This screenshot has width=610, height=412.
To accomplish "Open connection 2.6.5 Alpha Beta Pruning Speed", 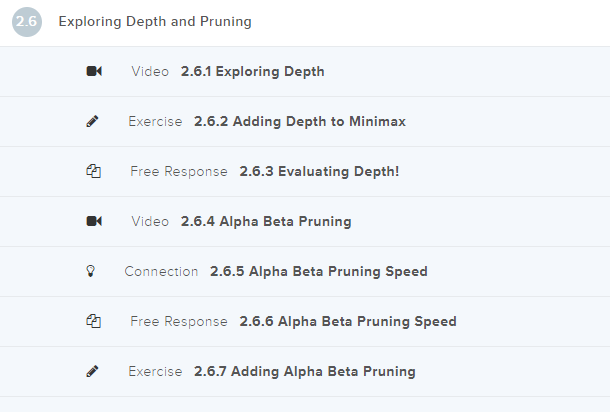I will (318, 272).
